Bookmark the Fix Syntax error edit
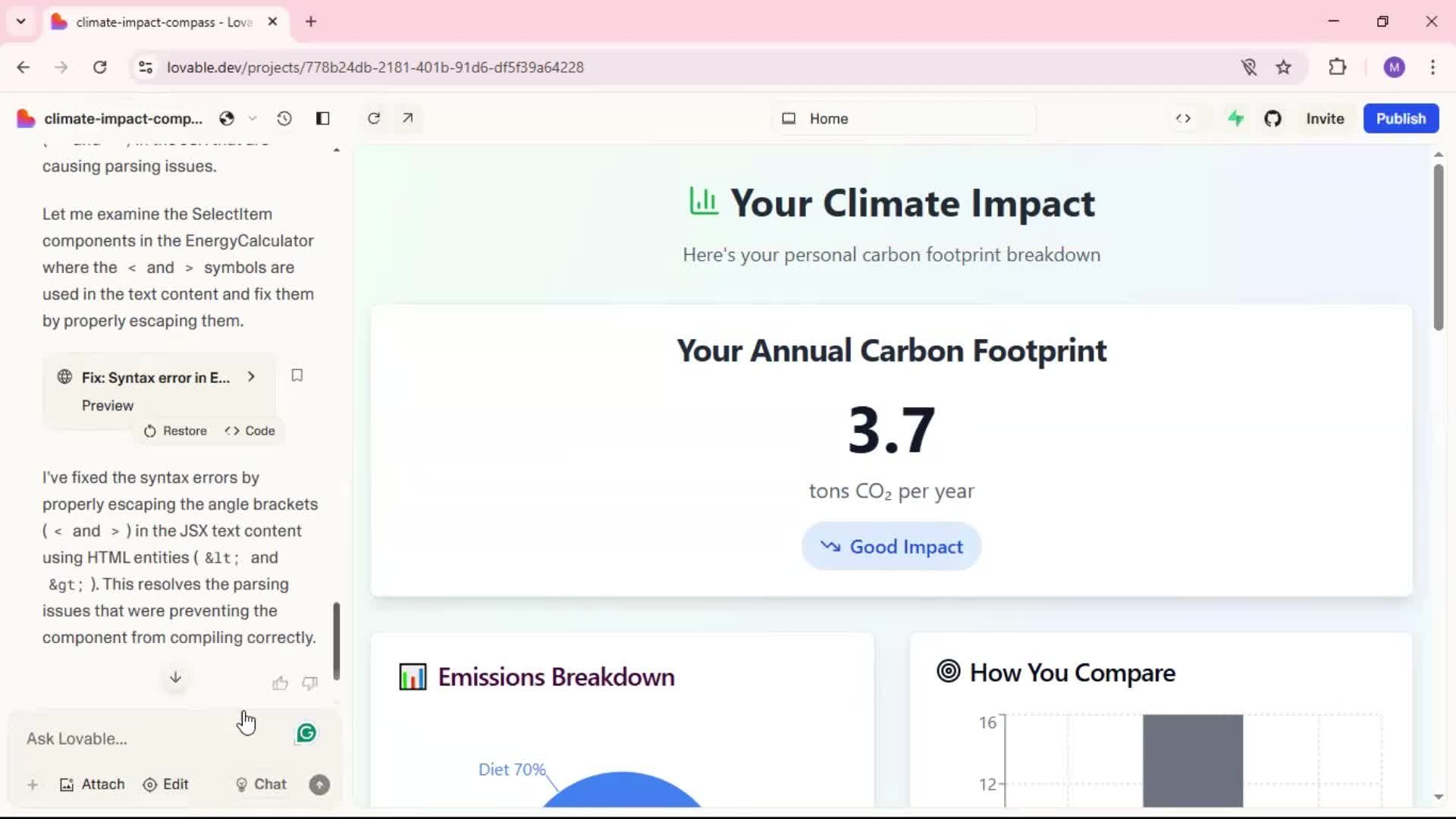Viewport: 1456px width, 819px height. tap(297, 375)
